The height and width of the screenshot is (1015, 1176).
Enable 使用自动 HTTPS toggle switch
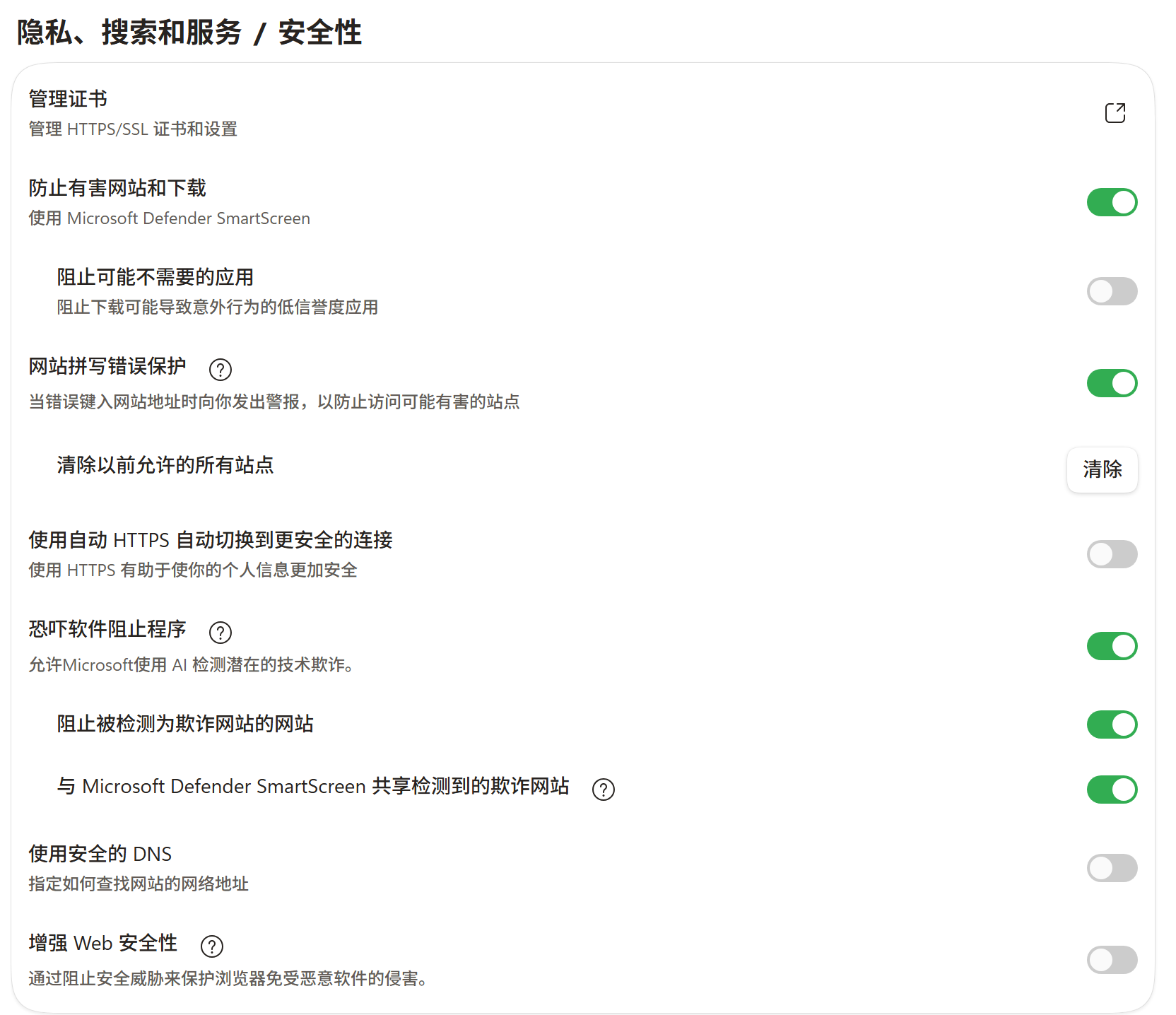pyautogui.click(x=1112, y=554)
